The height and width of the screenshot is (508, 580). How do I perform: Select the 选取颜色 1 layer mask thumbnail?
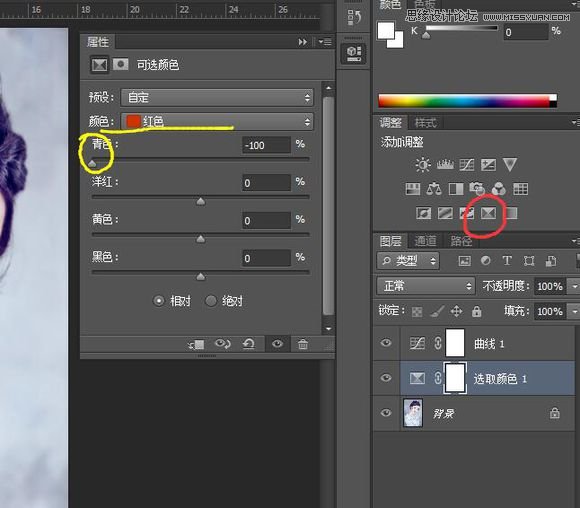coord(455,378)
